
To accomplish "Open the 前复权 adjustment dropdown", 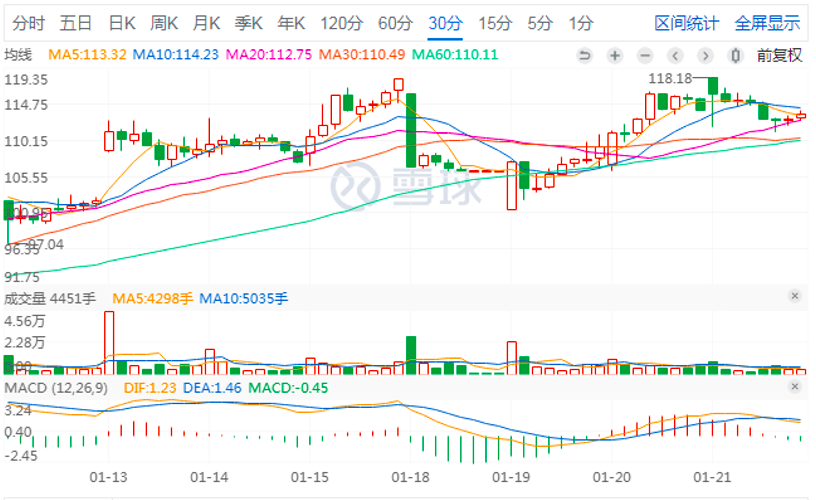I will pyautogui.click(x=779, y=55).
